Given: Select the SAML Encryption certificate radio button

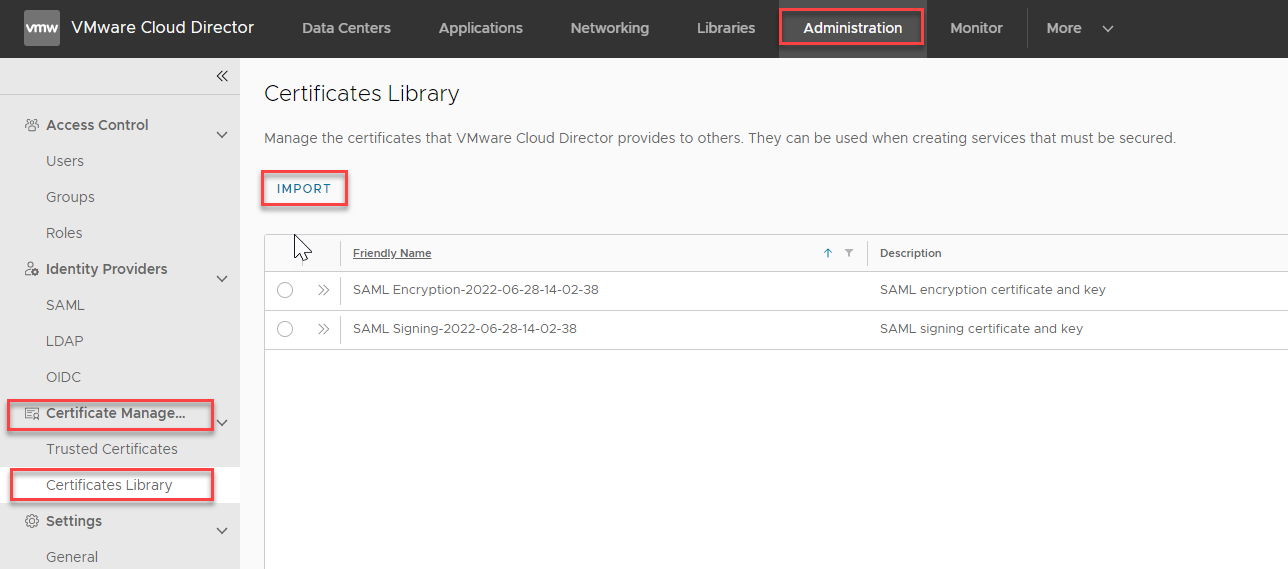Looking at the screenshot, I should click(x=285, y=290).
